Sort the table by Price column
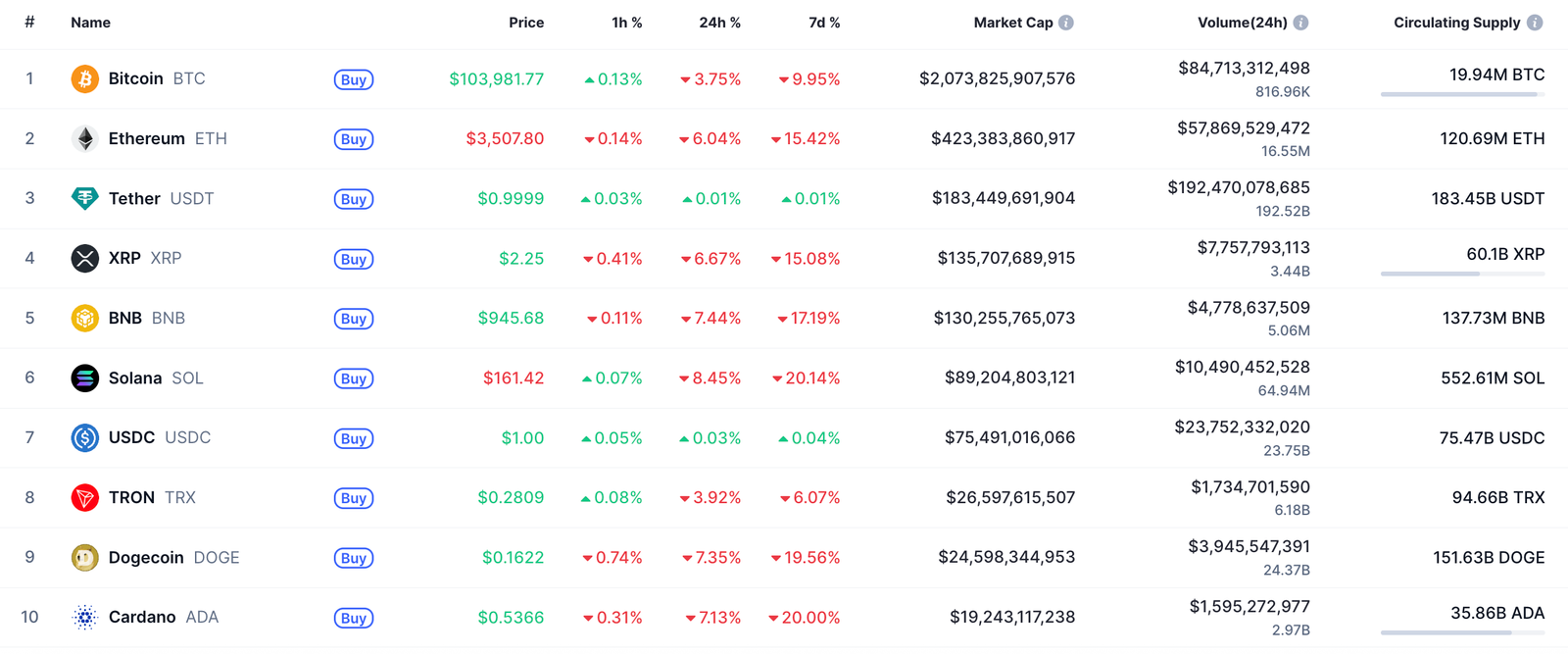The height and width of the screenshot is (654, 1568). click(526, 22)
